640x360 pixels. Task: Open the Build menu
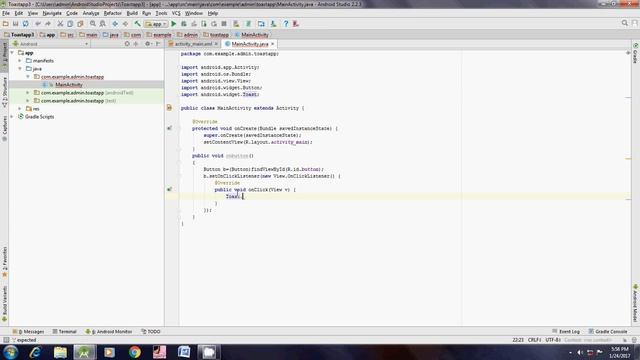click(x=132, y=13)
